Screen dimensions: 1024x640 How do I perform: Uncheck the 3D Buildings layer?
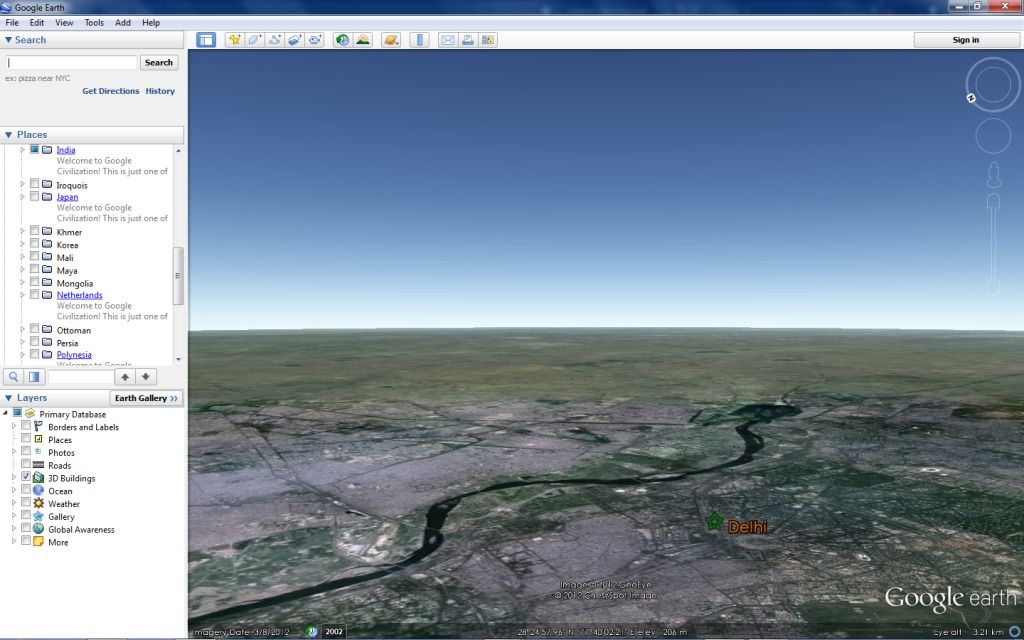[x=26, y=477]
